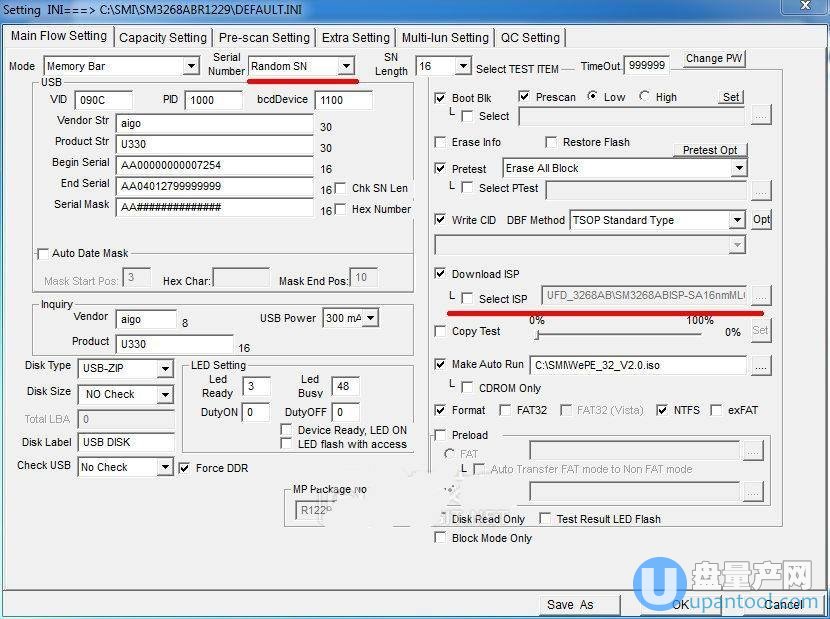
Task: Click the Set button next to Prescan High
Action: (x=732, y=97)
